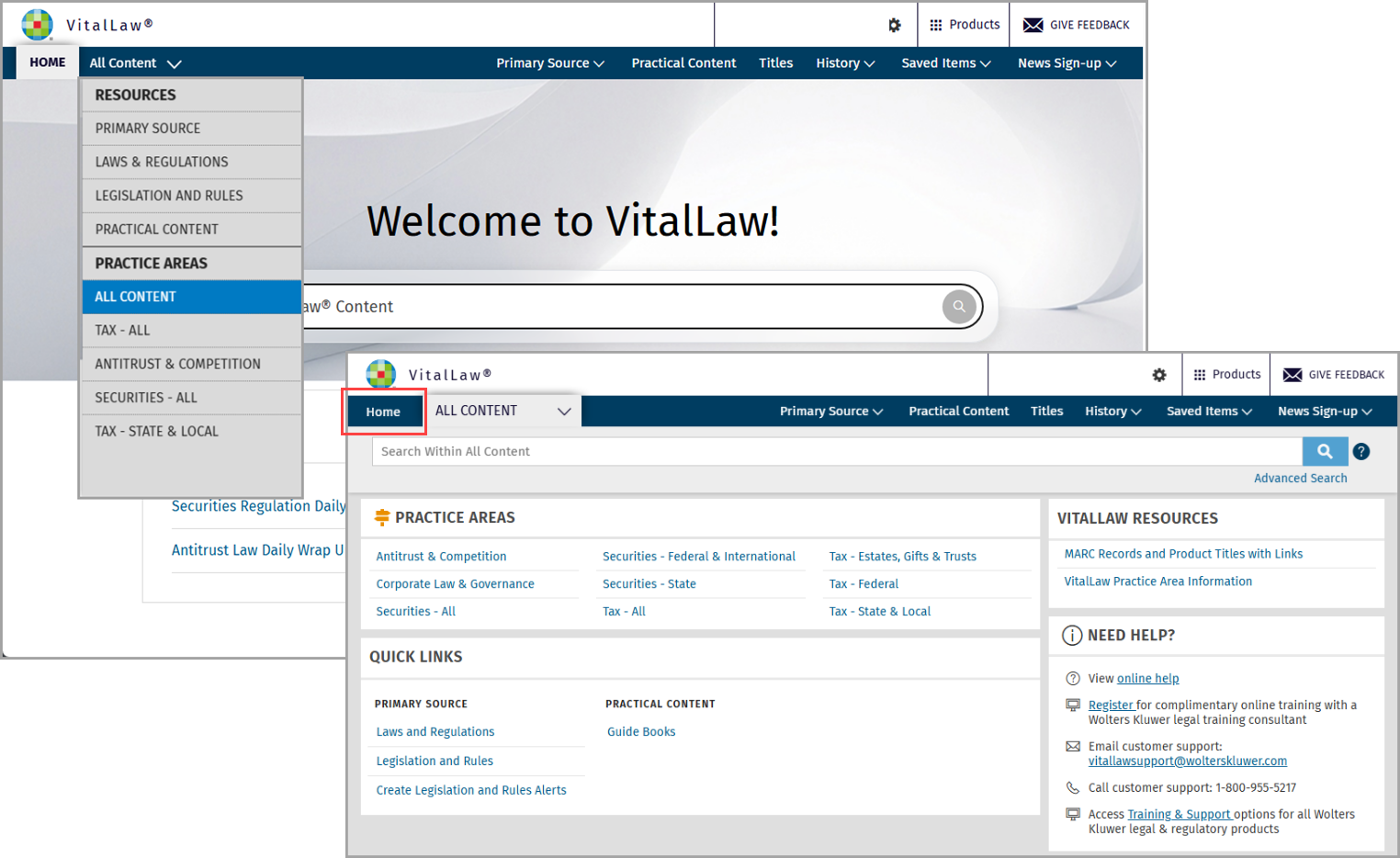This screenshot has width=1400, height=858.
Task: Open Securities - Federal & International link
Action: click(x=699, y=557)
